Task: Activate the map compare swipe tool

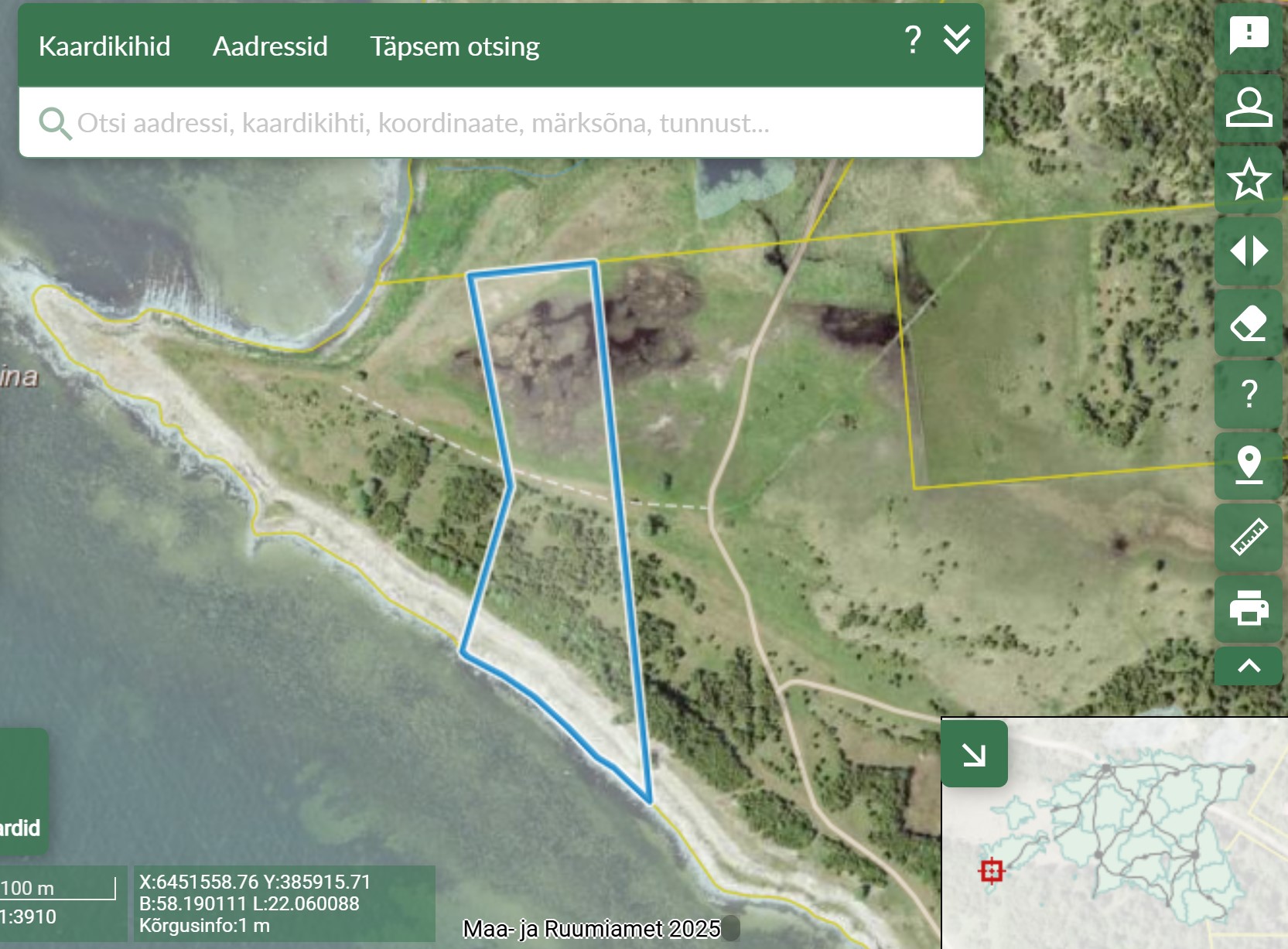Action: 1249,251
